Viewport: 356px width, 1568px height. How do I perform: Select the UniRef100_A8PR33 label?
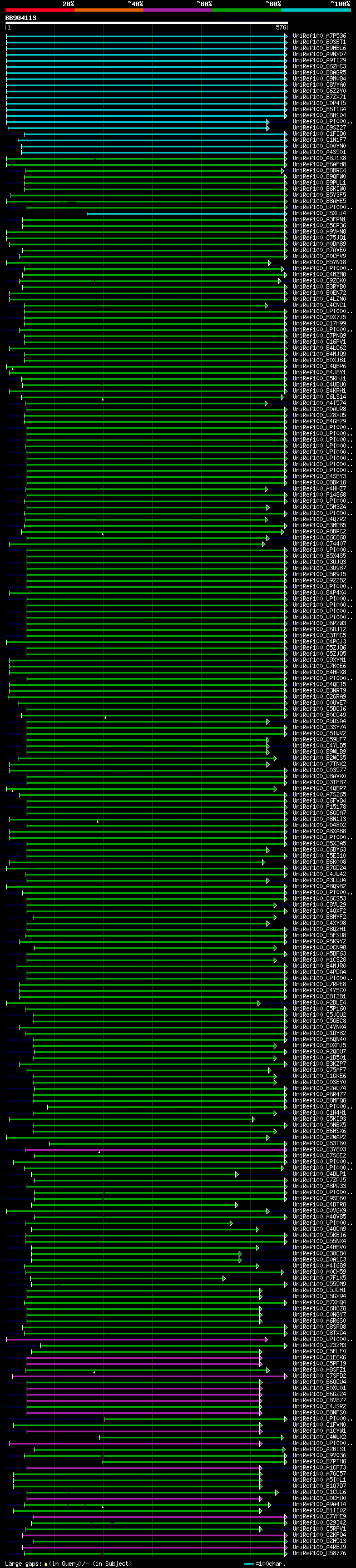tap(319, 1187)
